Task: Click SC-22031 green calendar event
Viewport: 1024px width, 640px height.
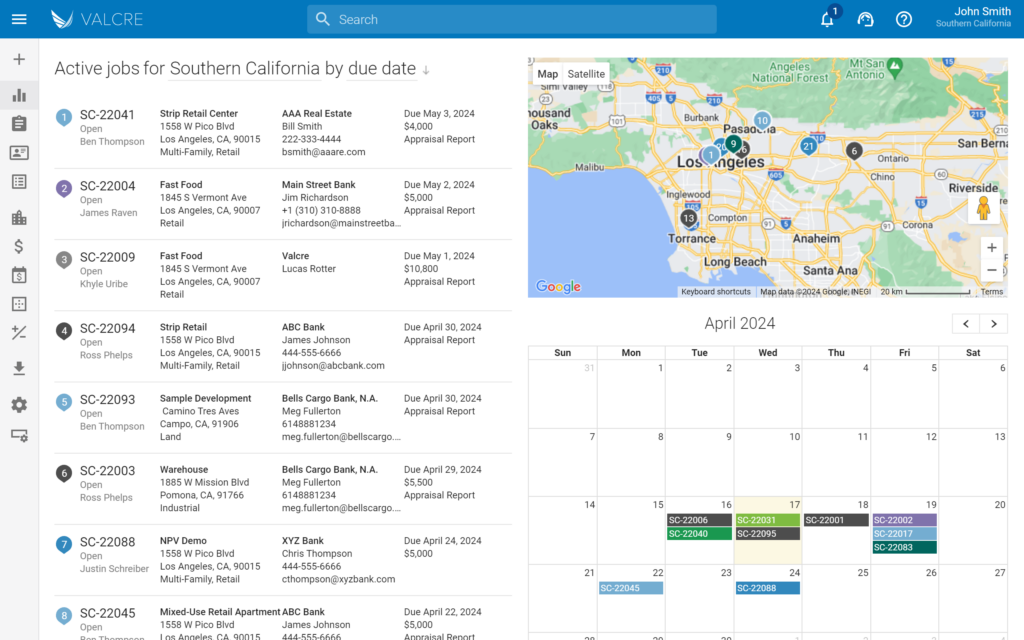Action: (767, 520)
